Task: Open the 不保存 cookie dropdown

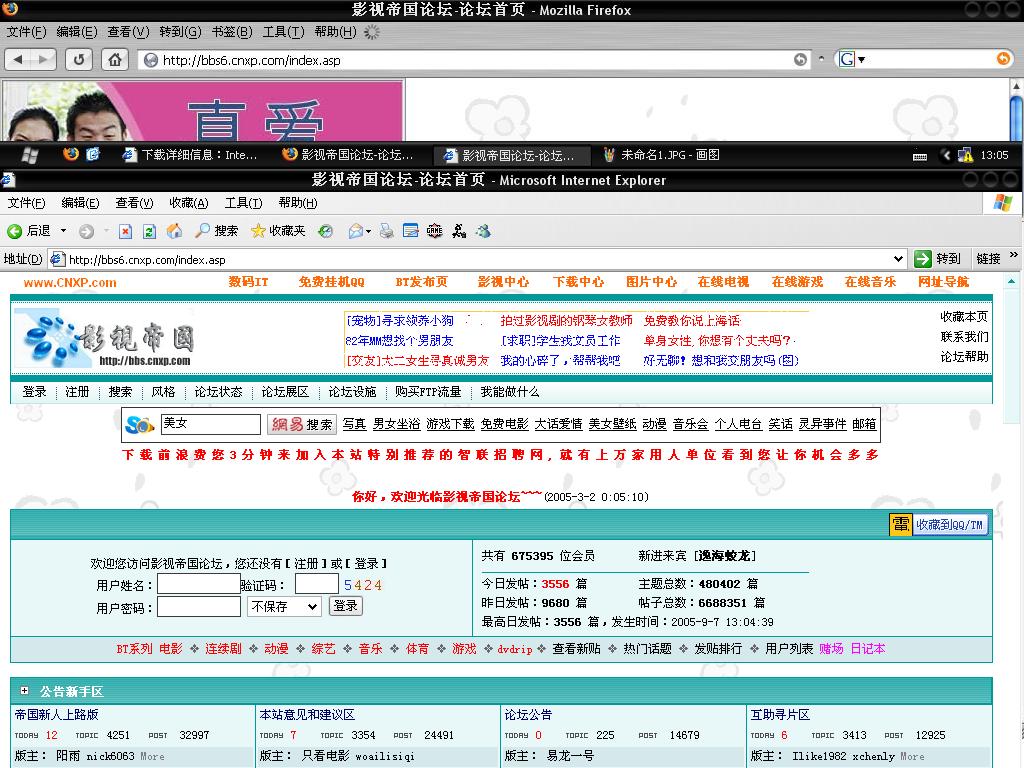Action: [284, 607]
